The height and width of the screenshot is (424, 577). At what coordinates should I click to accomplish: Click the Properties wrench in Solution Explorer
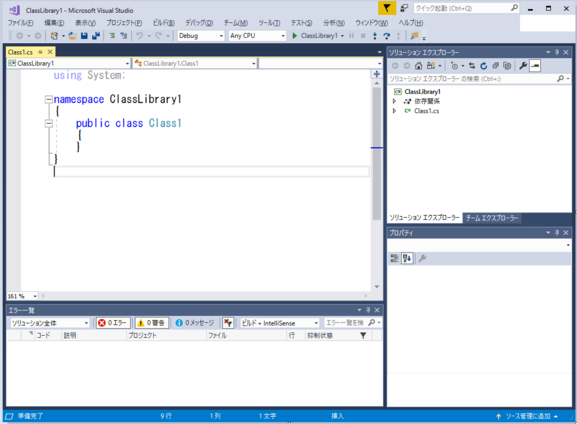click(x=523, y=66)
